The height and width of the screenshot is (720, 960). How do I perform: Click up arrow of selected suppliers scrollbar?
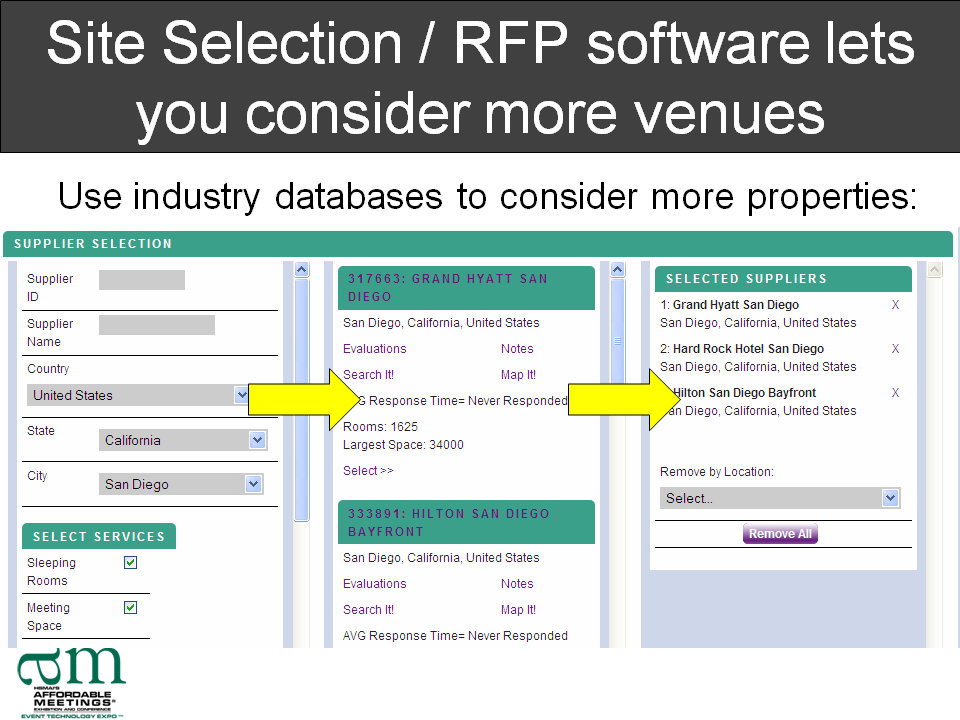tap(934, 269)
